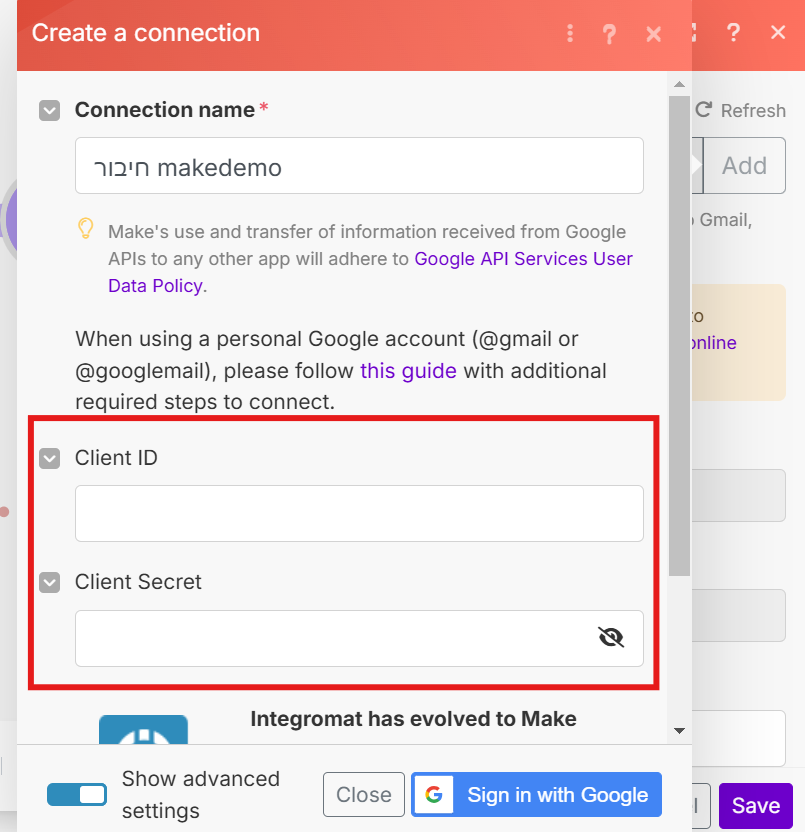The image size is (805, 832).
Task: Click the lightbulb hint icon
Action: point(86,229)
